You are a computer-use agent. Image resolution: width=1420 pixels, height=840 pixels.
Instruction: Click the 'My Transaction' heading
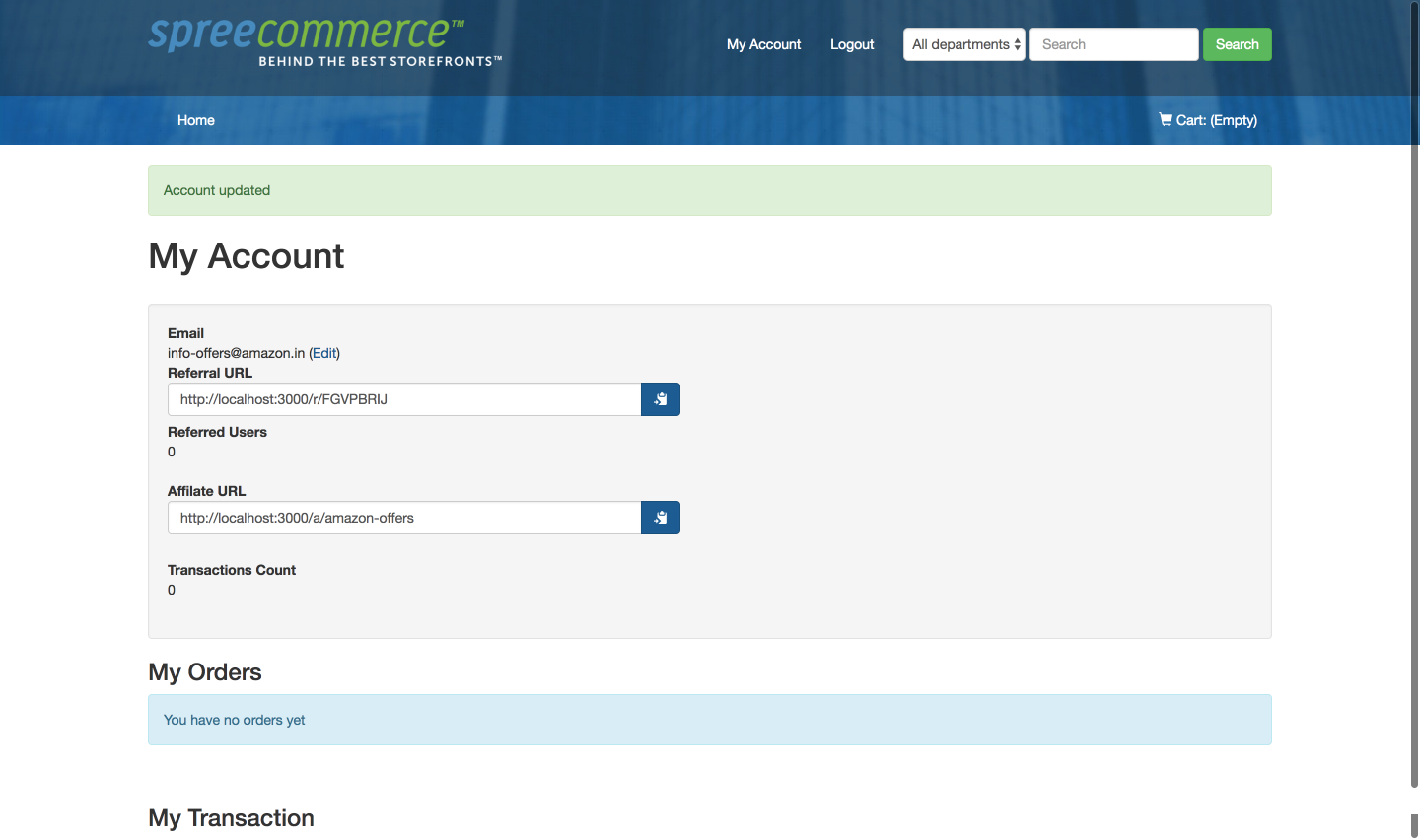[232, 818]
